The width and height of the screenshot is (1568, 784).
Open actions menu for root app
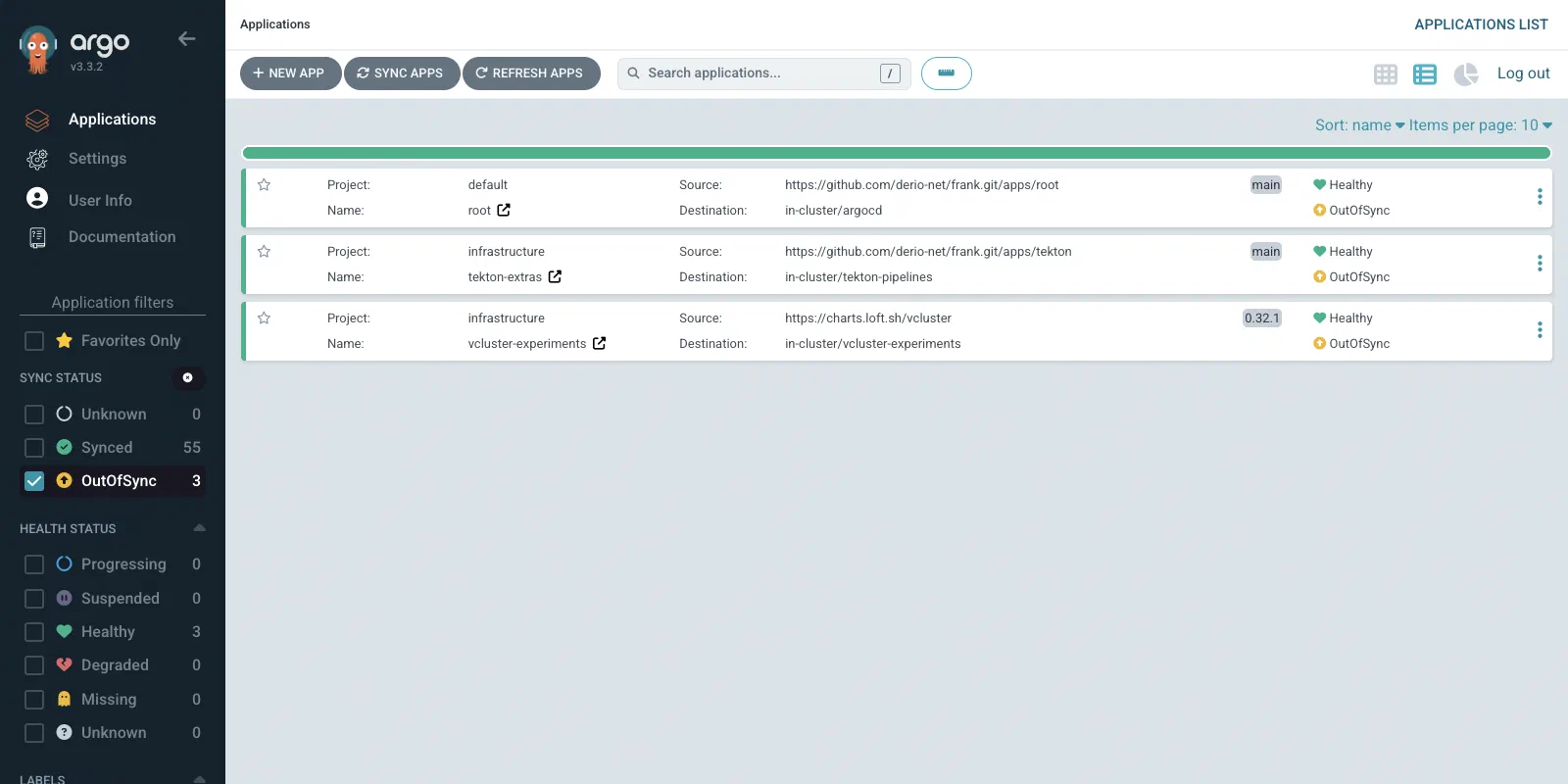click(x=1540, y=197)
